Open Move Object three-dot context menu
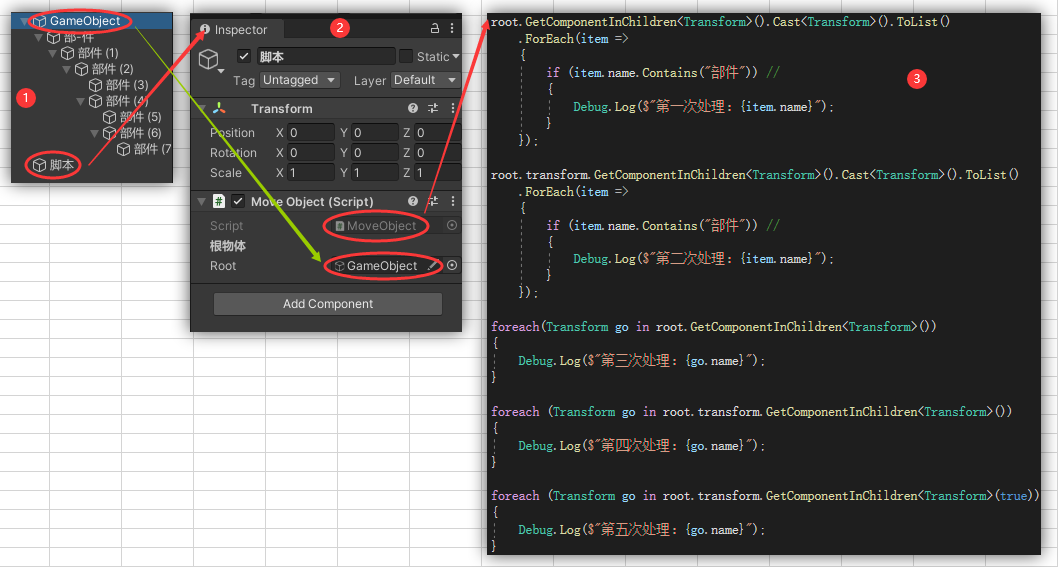 pyautogui.click(x=453, y=201)
